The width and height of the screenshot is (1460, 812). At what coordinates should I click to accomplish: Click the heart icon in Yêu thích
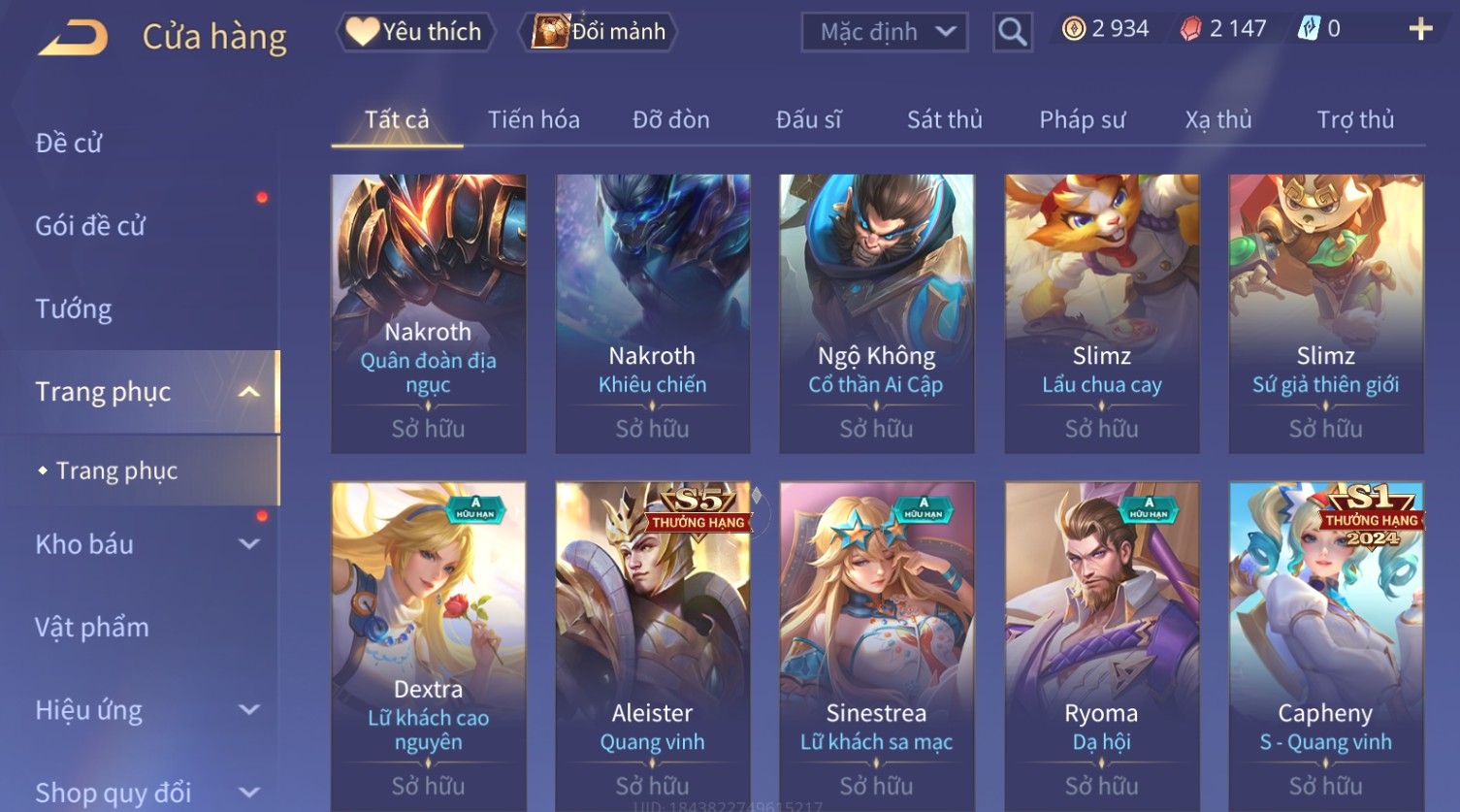362,32
